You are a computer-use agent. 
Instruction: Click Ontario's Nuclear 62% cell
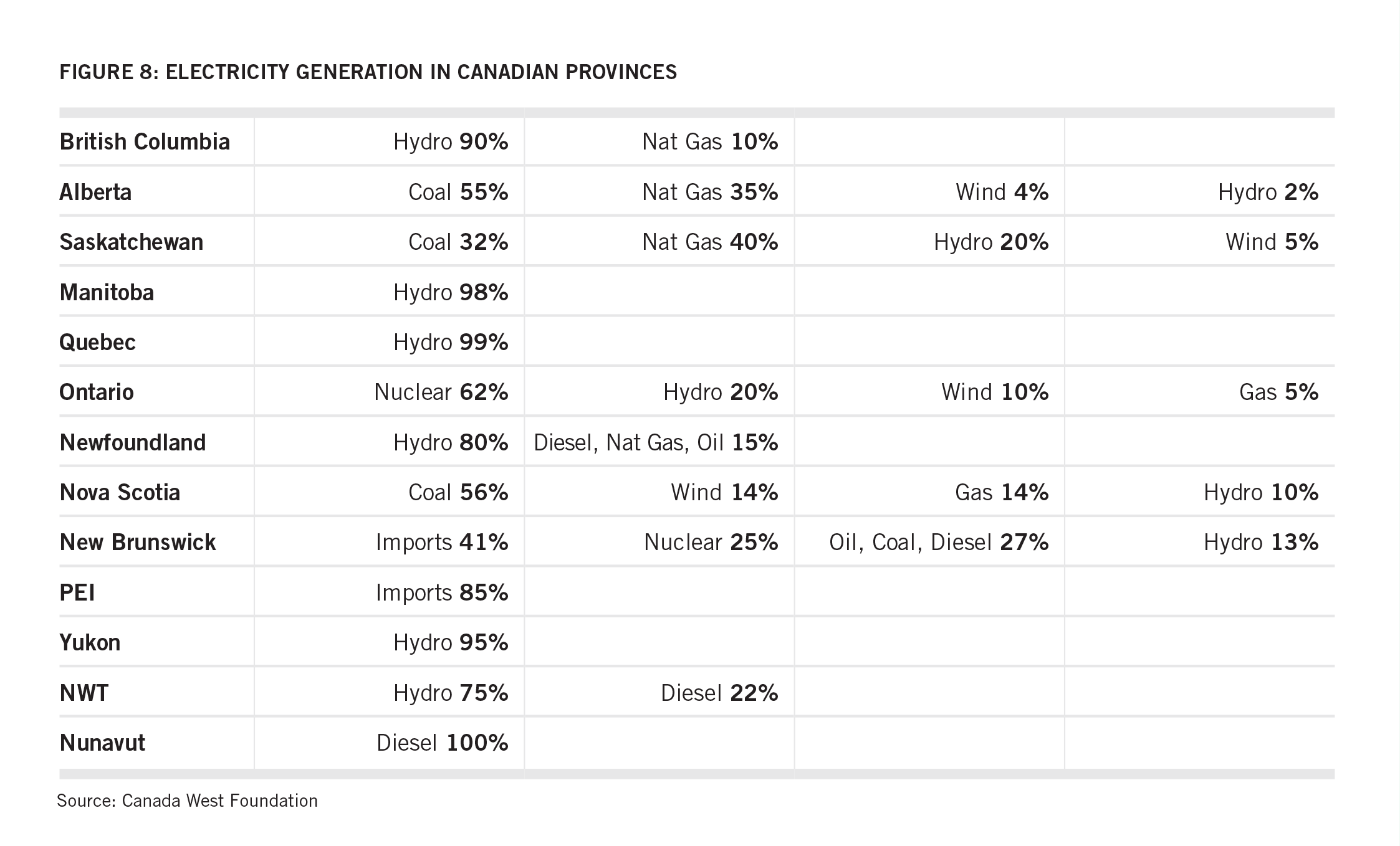(441, 392)
